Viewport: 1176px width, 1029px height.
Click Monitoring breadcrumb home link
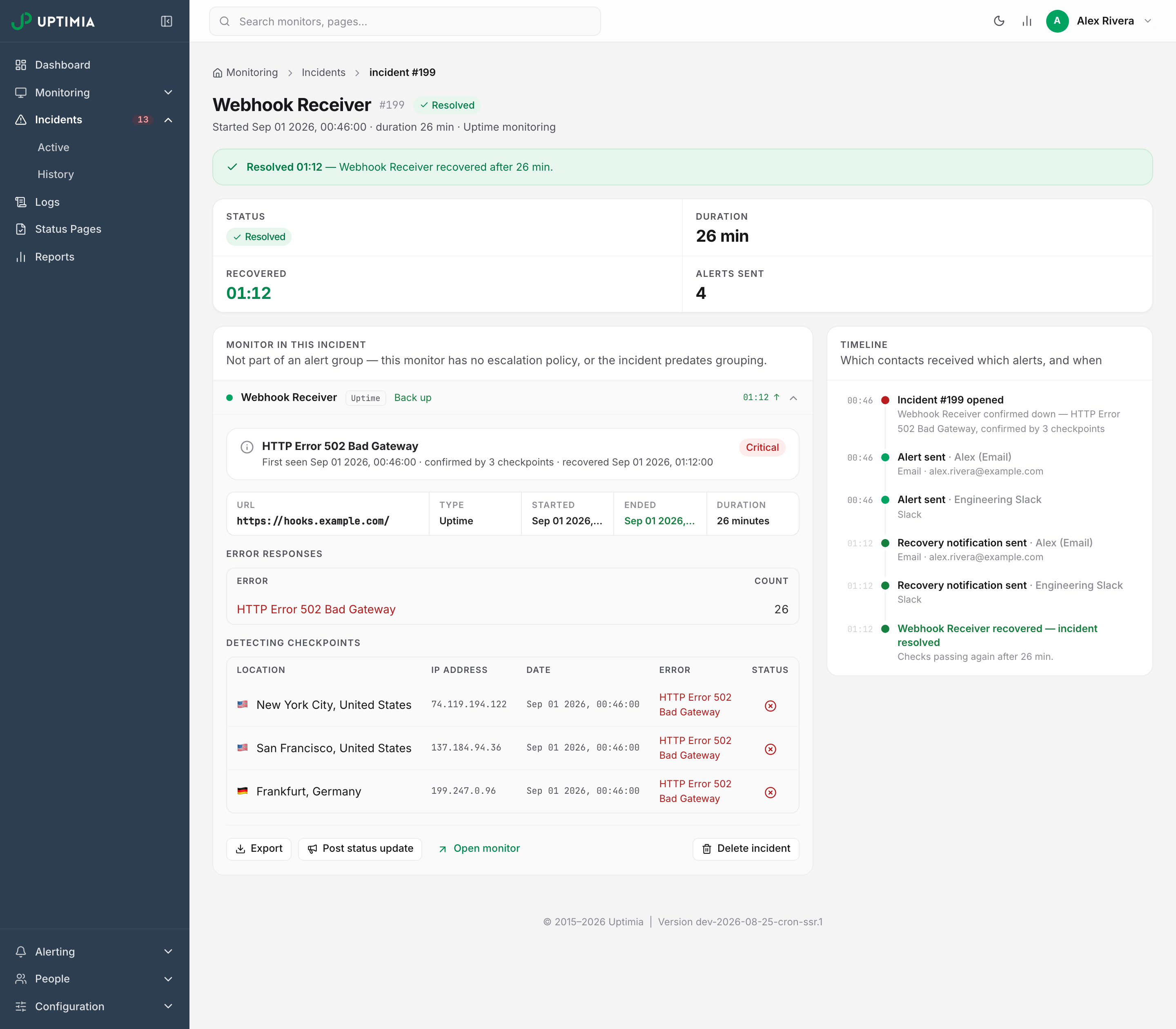click(x=245, y=72)
